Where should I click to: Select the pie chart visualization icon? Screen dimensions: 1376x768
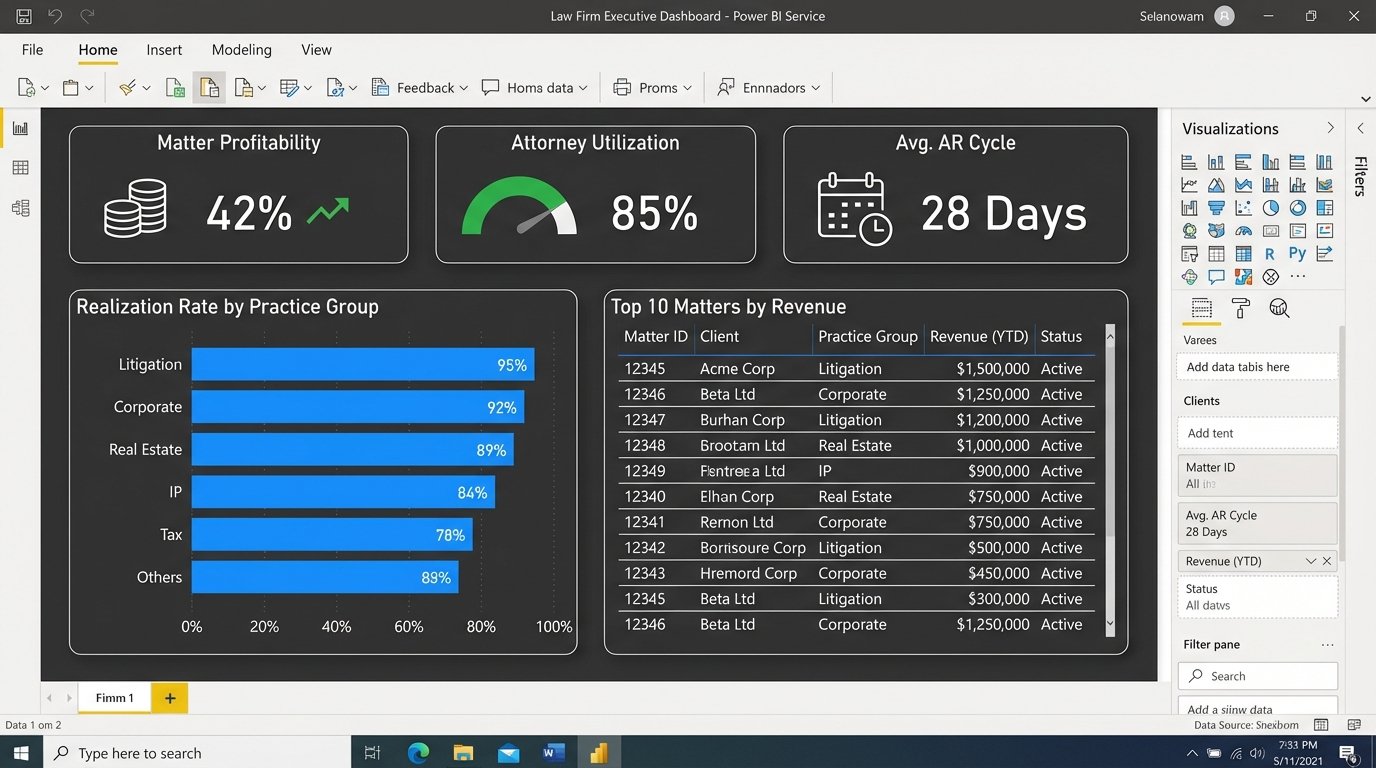pos(1270,207)
